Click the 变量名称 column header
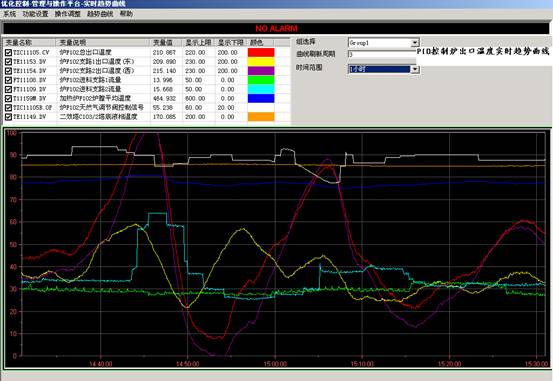 point(30,43)
